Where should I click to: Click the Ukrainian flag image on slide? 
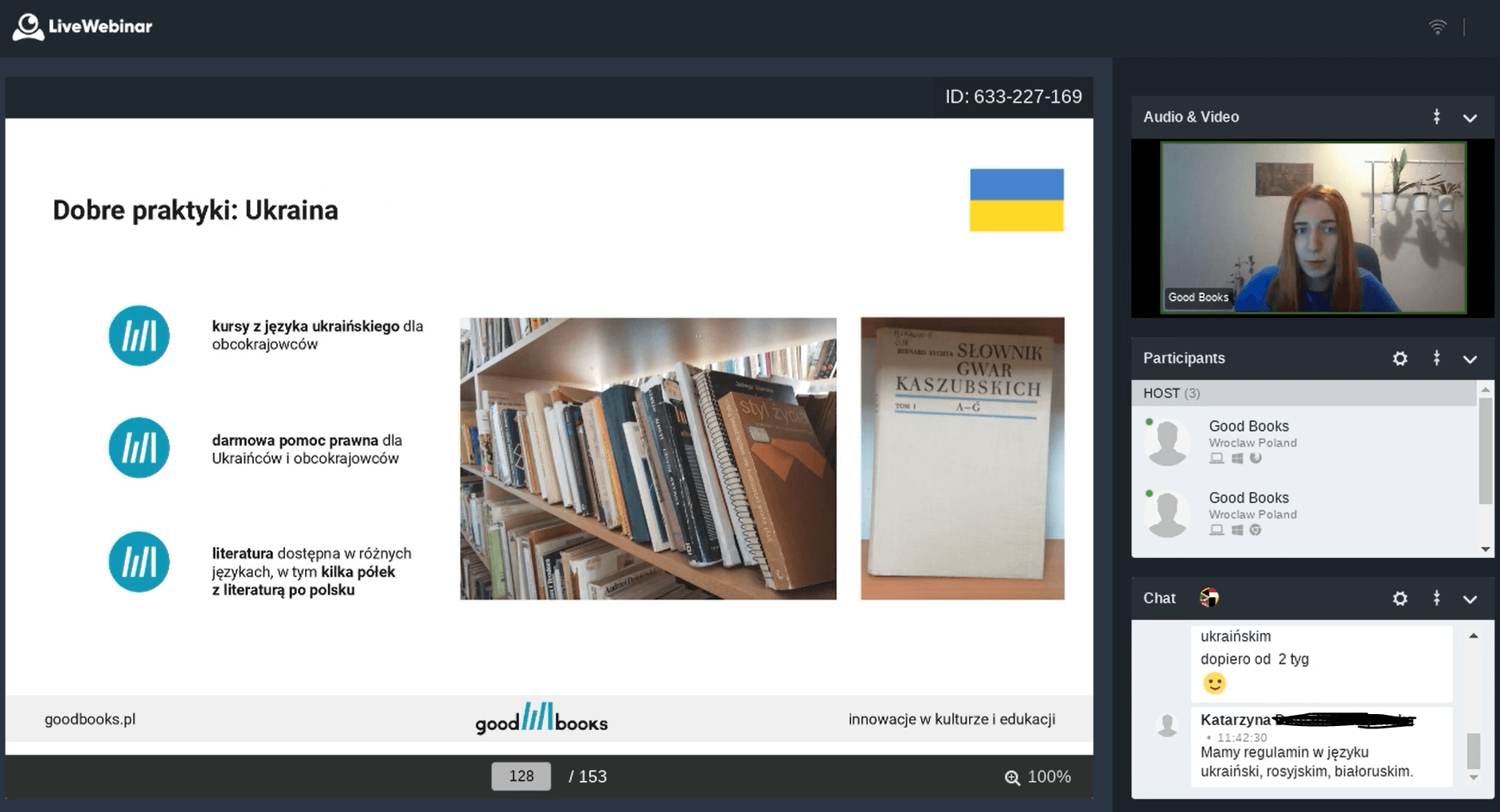(1017, 200)
